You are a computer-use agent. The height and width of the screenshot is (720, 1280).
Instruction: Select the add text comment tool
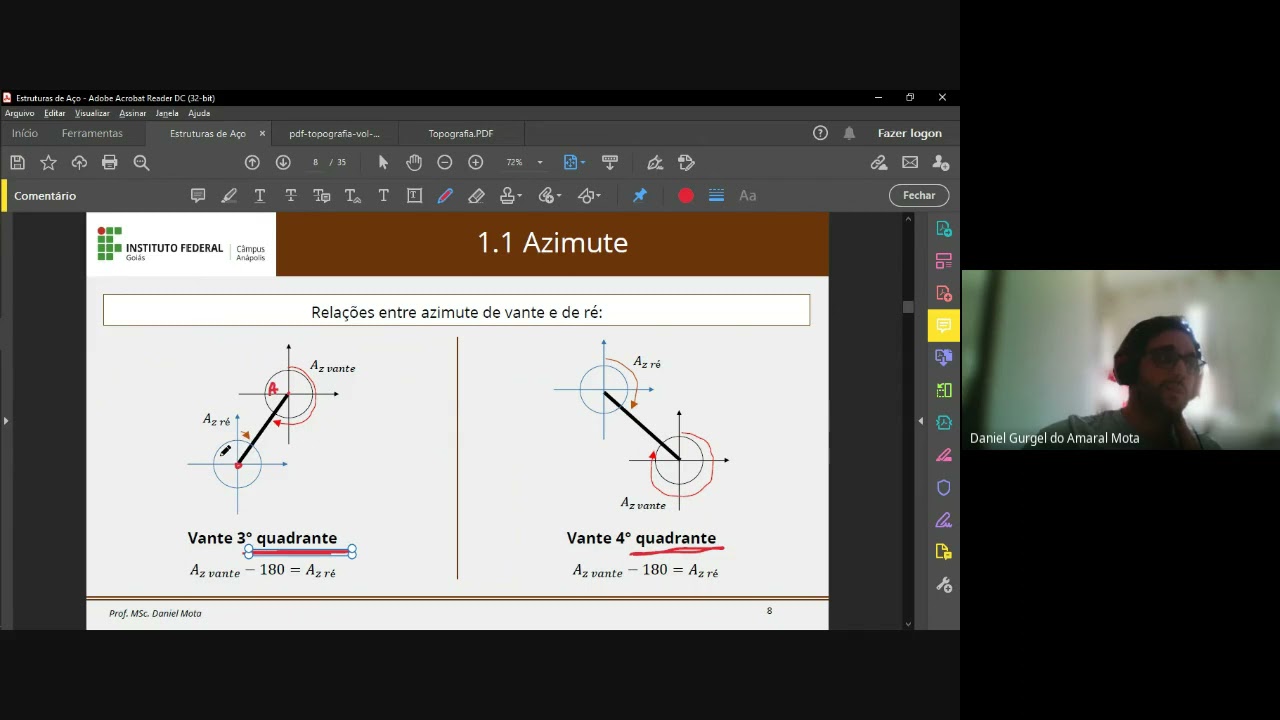pos(383,195)
